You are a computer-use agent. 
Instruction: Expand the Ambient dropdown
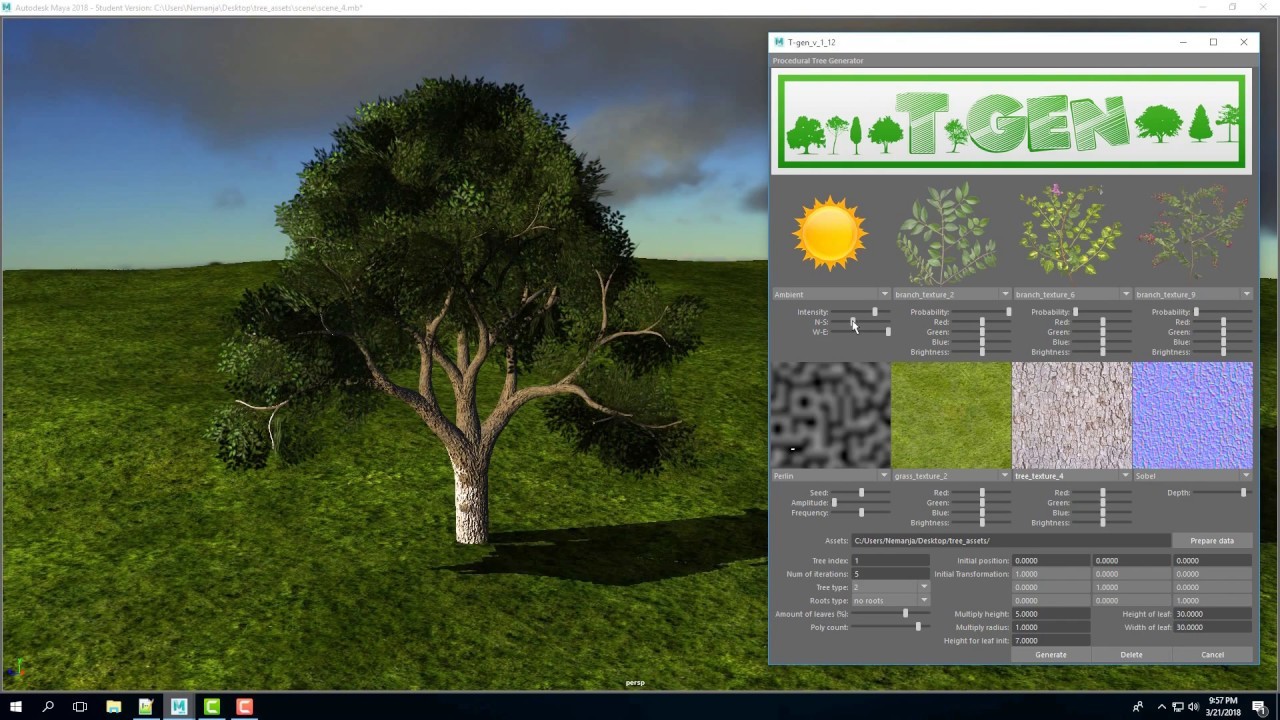(x=884, y=294)
